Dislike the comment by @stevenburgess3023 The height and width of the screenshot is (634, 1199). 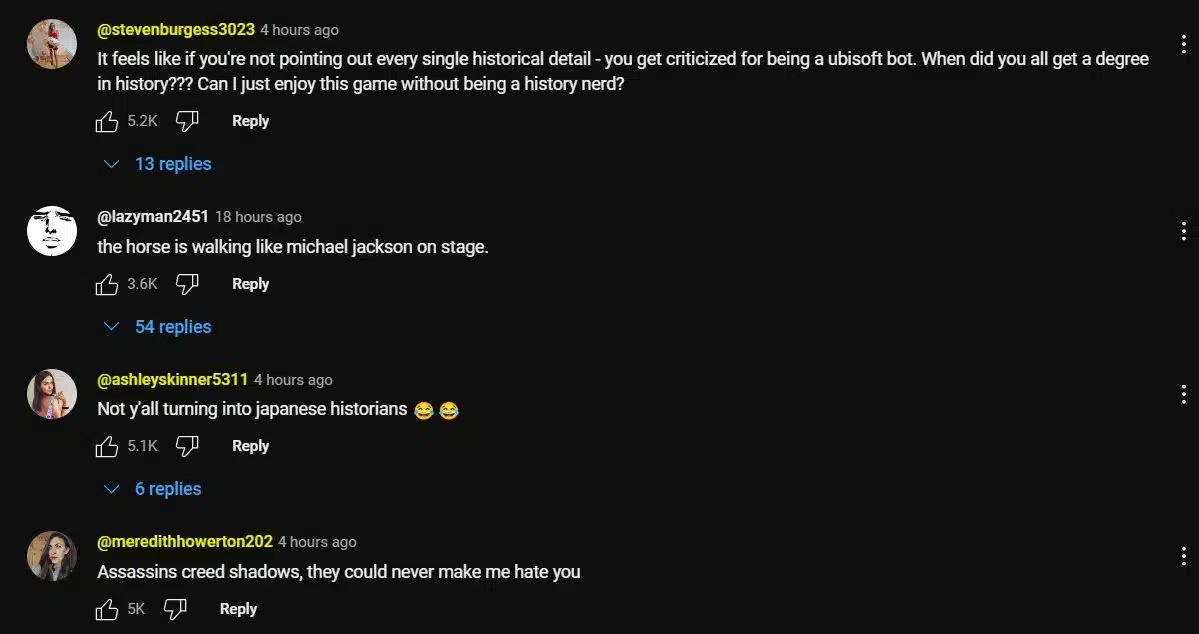187,121
